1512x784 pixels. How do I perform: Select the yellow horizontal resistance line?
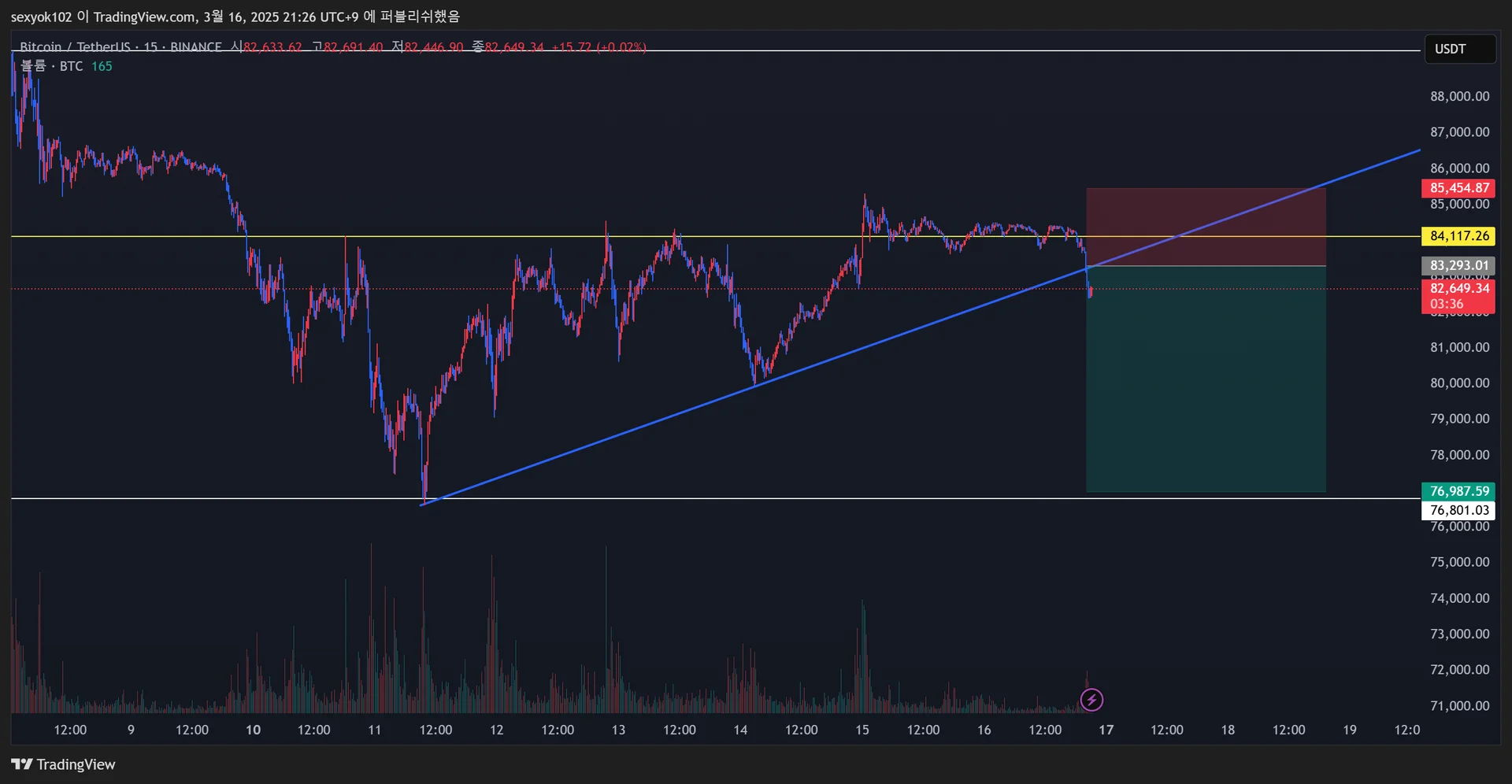pyautogui.click(x=472, y=236)
